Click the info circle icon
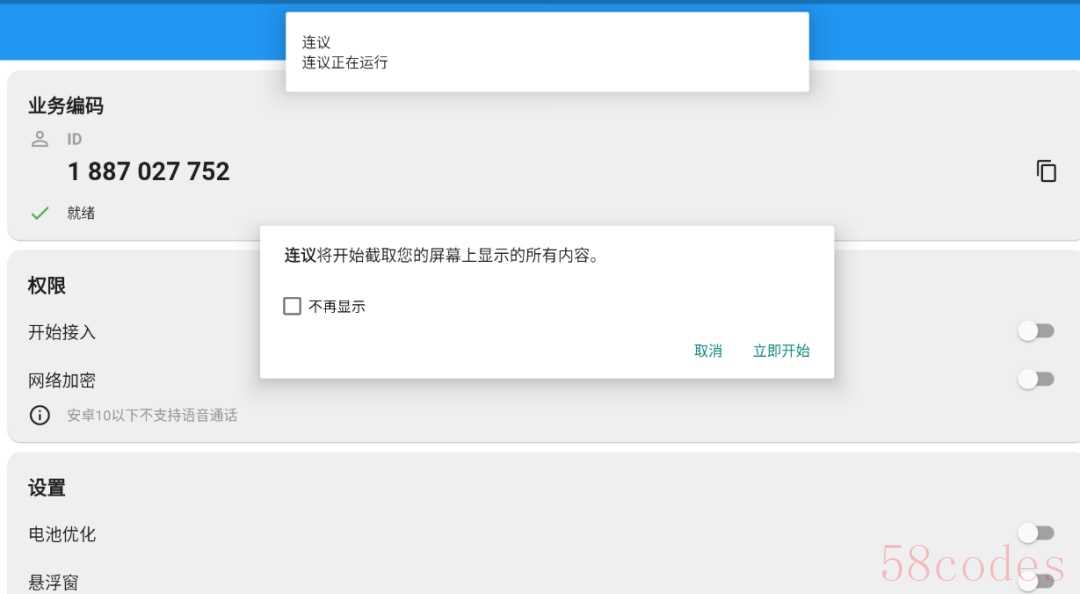The width and height of the screenshot is (1080, 594). click(x=39, y=415)
